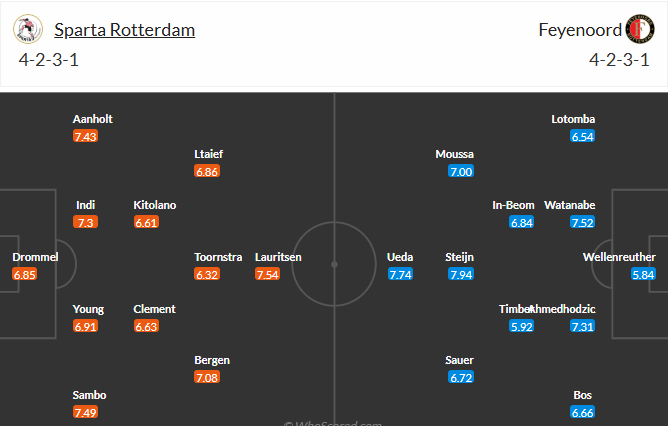
Task: Select player Watanabe
Action: [570, 205]
